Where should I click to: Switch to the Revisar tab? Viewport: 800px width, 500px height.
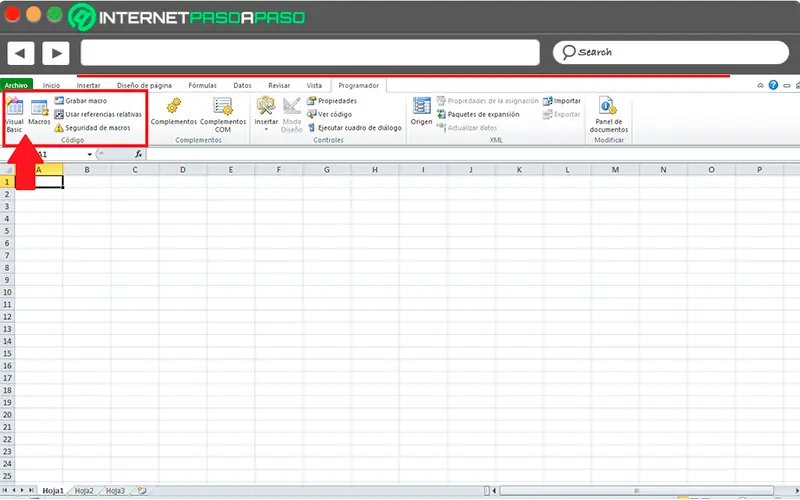point(279,85)
